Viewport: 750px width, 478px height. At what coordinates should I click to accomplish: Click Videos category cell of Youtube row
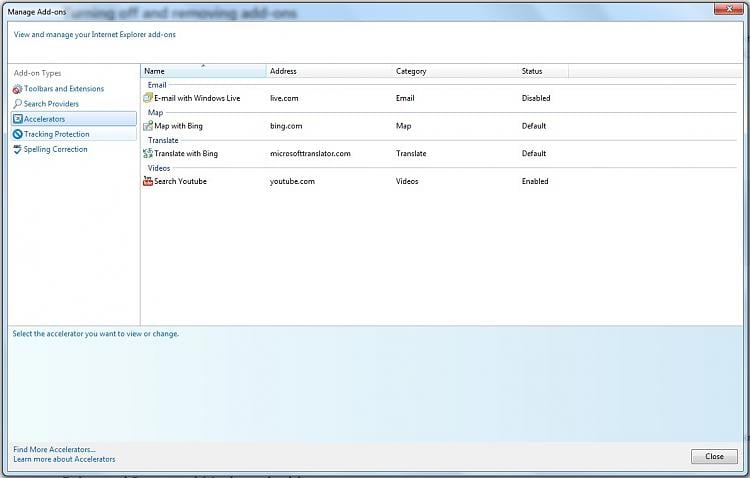(x=407, y=181)
